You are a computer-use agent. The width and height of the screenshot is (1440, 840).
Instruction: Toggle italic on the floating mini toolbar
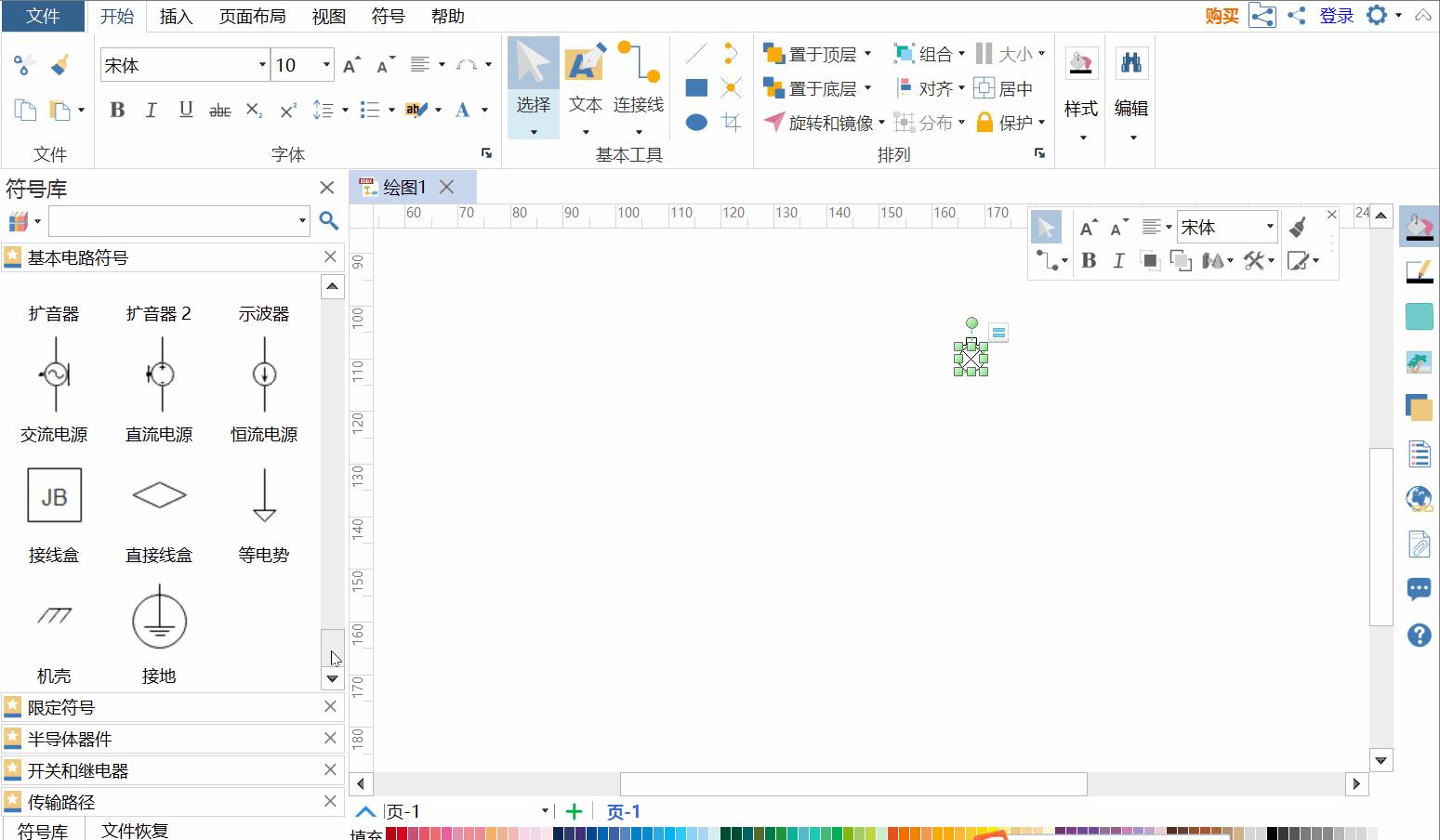tap(1118, 261)
